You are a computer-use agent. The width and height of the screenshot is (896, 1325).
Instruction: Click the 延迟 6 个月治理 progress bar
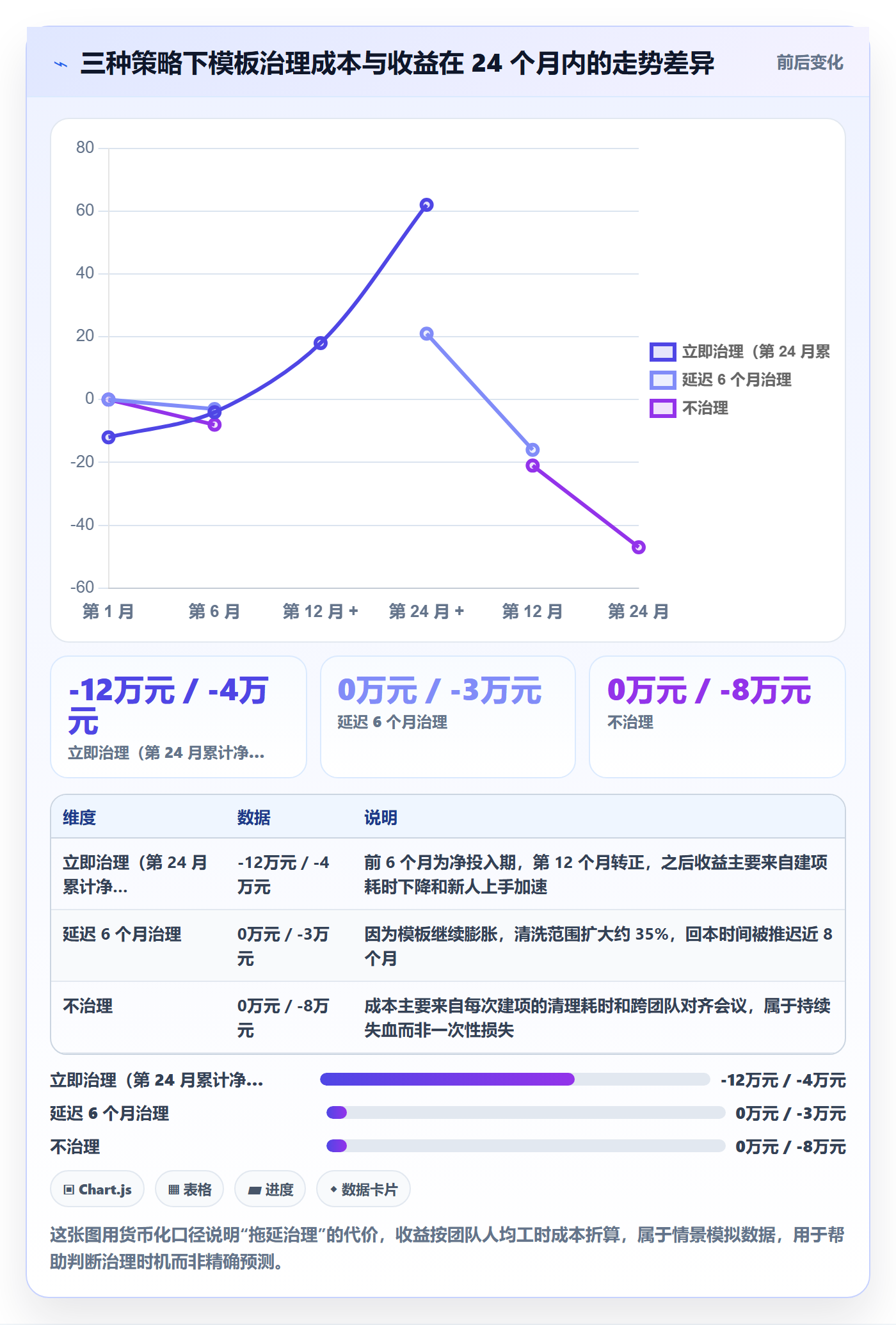point(526,1113)
